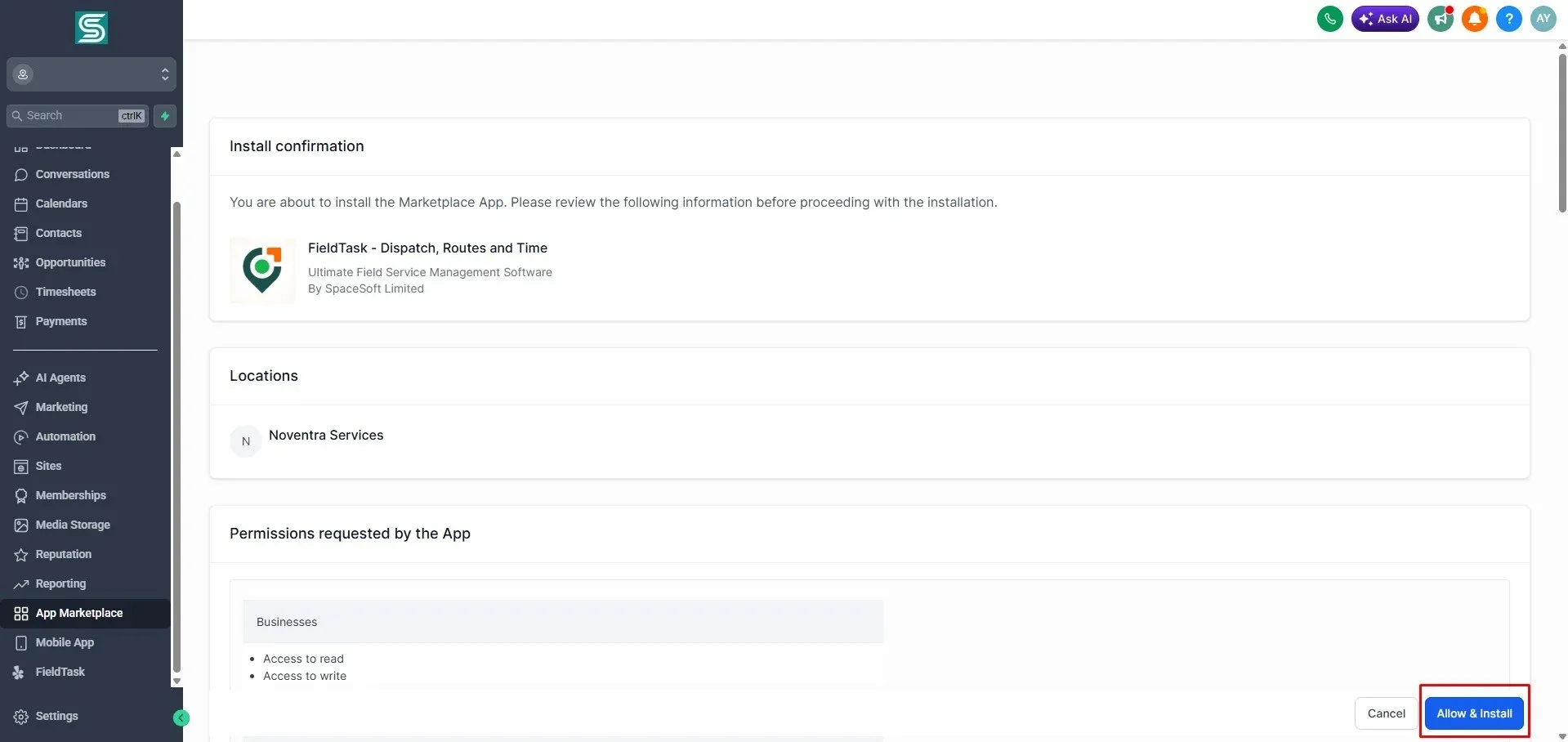1568x742 pixels.
Task: Click the sidebar scroll down arrow
Action: [x=176, y=681]
